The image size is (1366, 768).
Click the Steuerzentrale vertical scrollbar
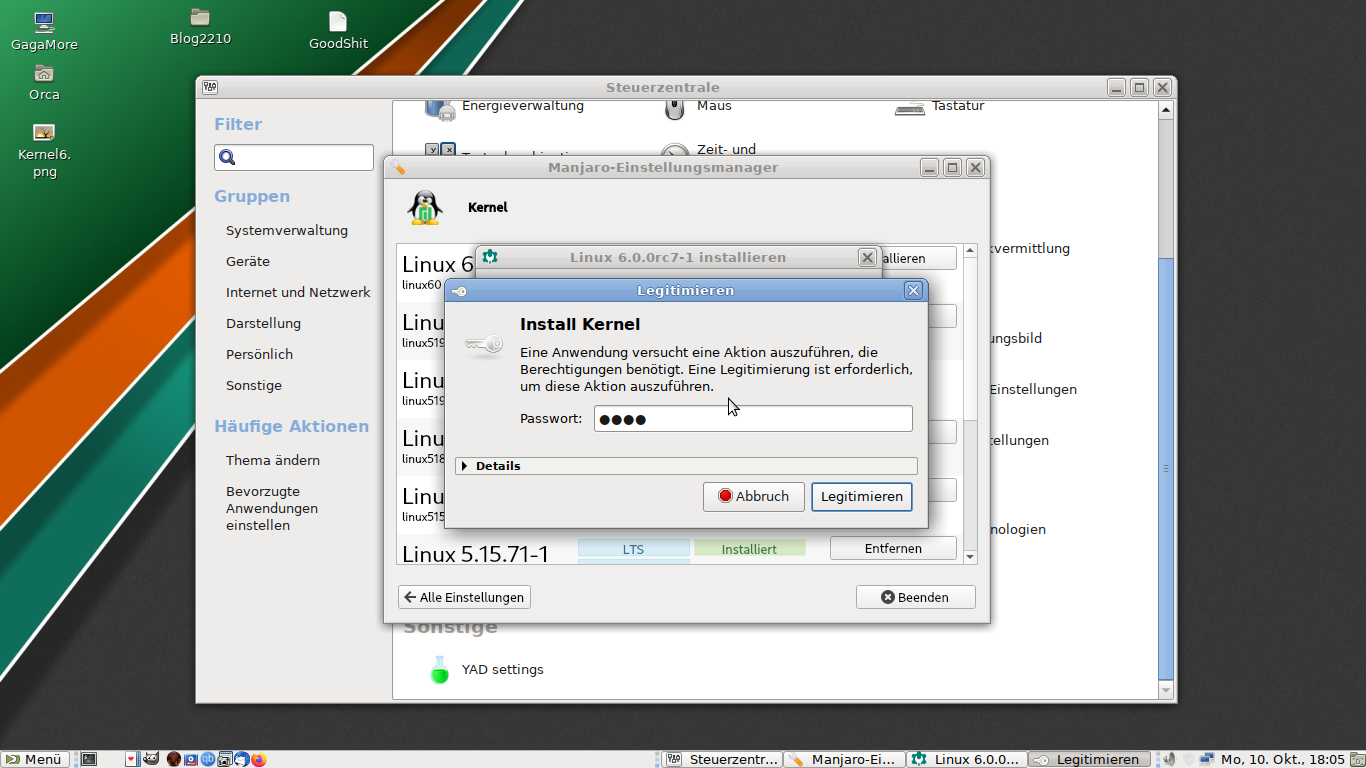(1166, 468)
